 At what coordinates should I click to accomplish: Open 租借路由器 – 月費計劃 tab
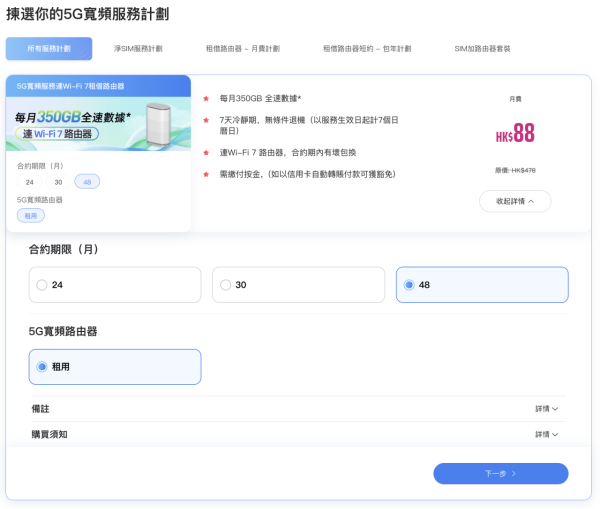(243, 49)
